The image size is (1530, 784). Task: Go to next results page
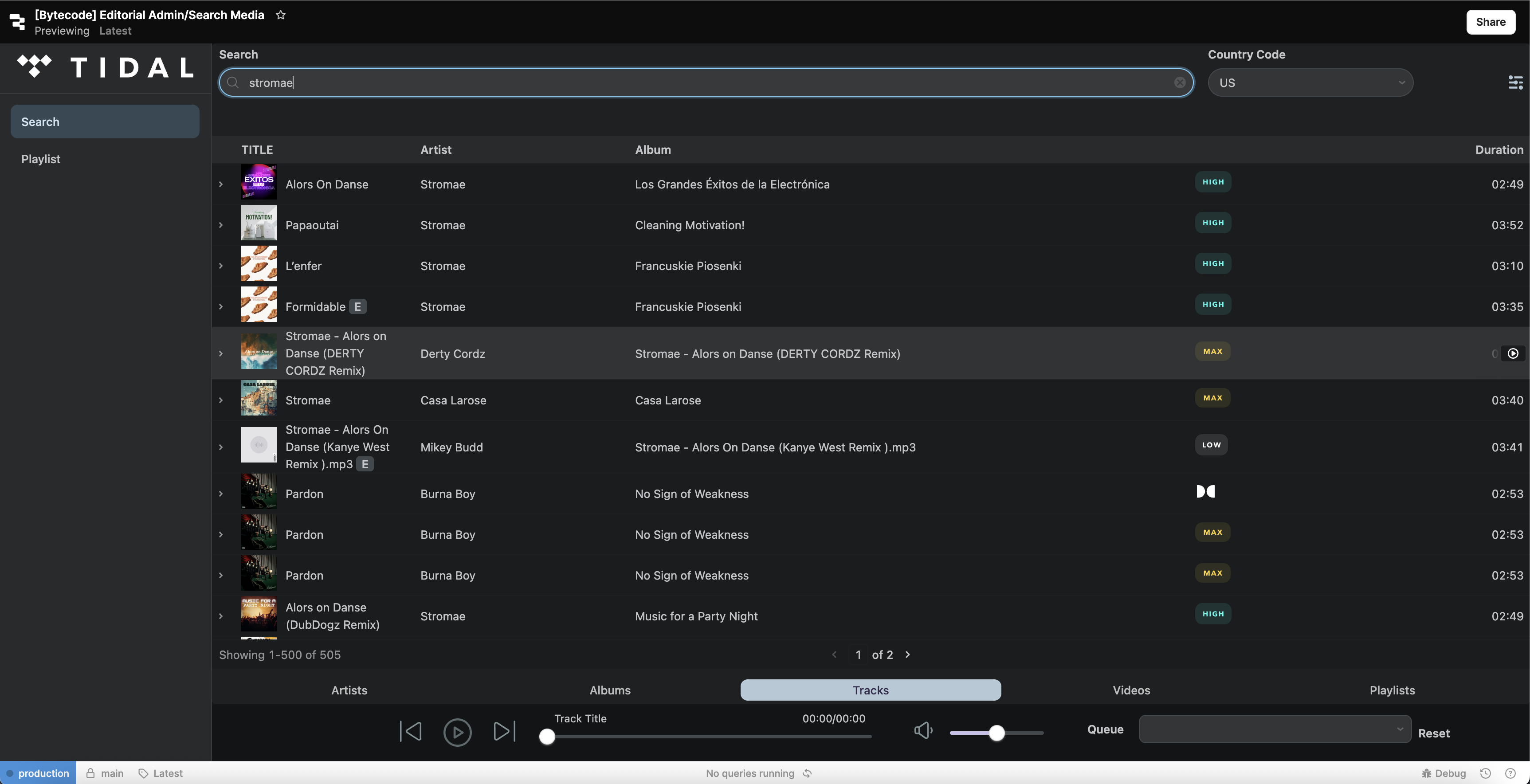pos(907,655)
